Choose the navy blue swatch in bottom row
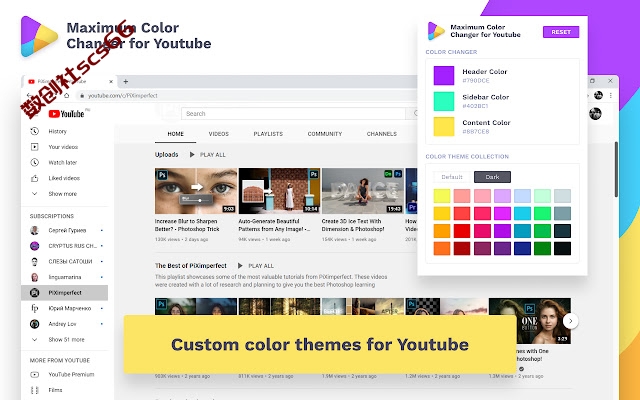The height and width of the screenshot is (400, 640). tap(522, 249)
